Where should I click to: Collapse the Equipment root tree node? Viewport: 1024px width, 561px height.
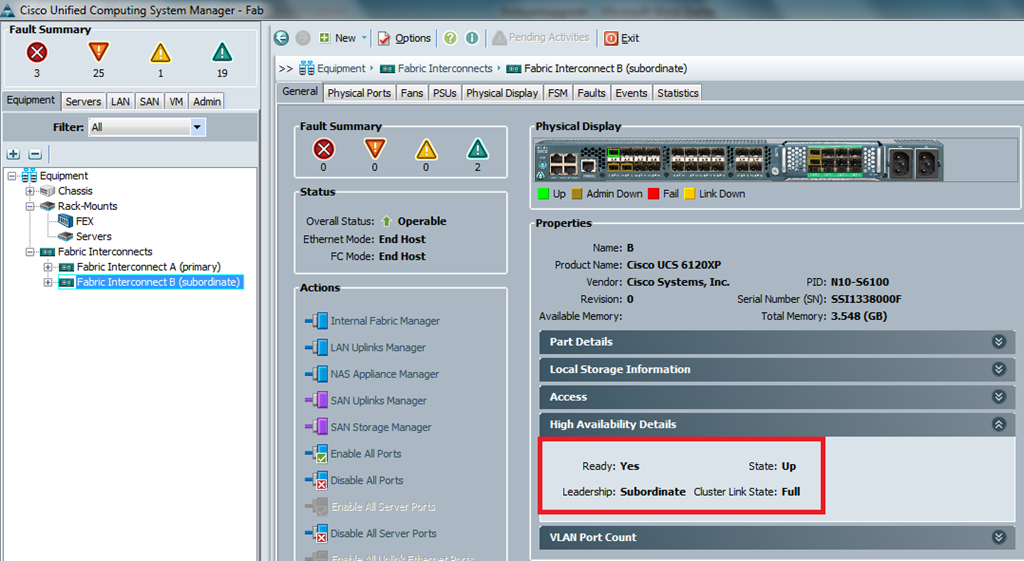pyautogui.click(x=12, y=176)
